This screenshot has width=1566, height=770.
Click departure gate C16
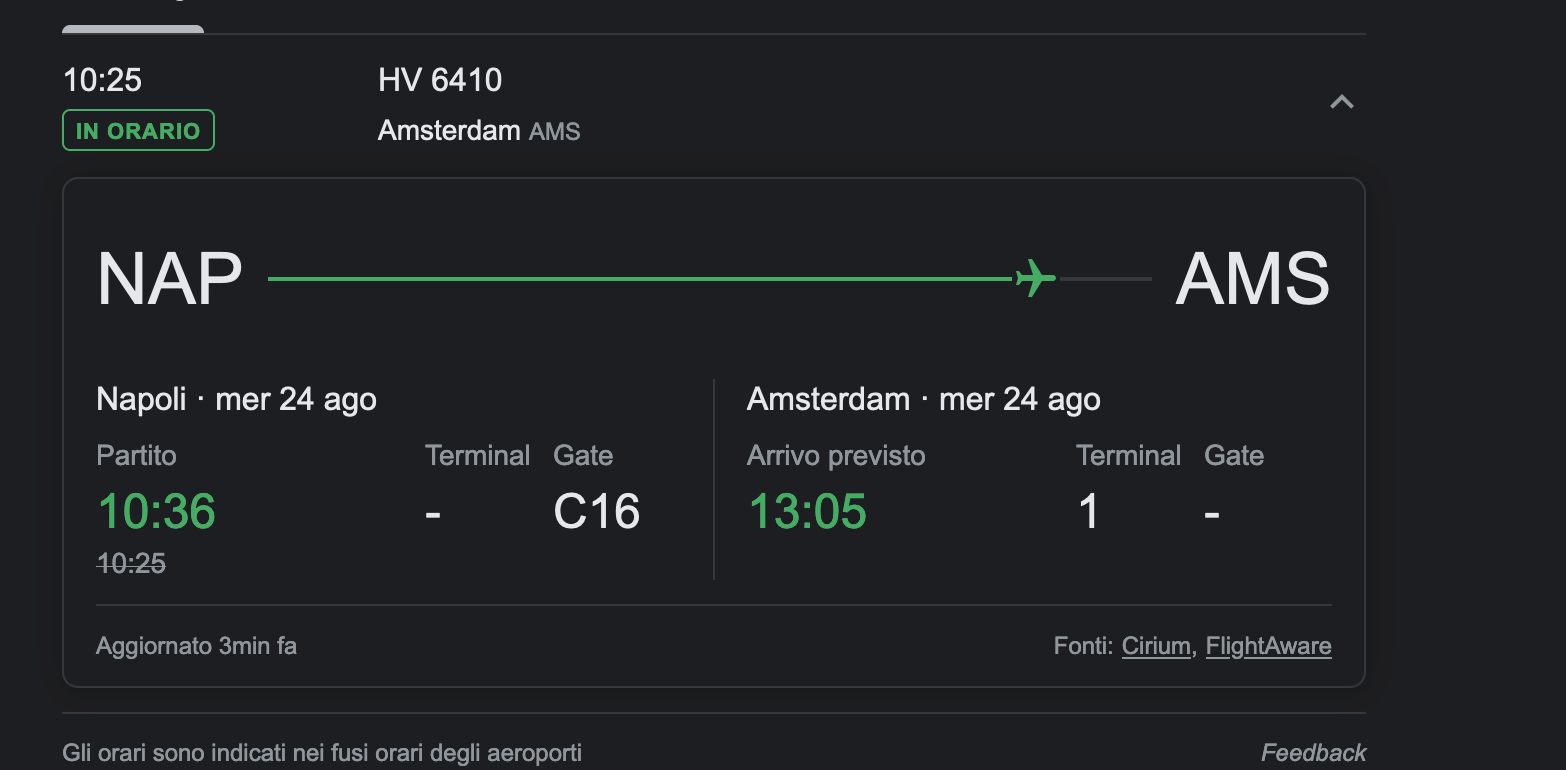point(596,511)
